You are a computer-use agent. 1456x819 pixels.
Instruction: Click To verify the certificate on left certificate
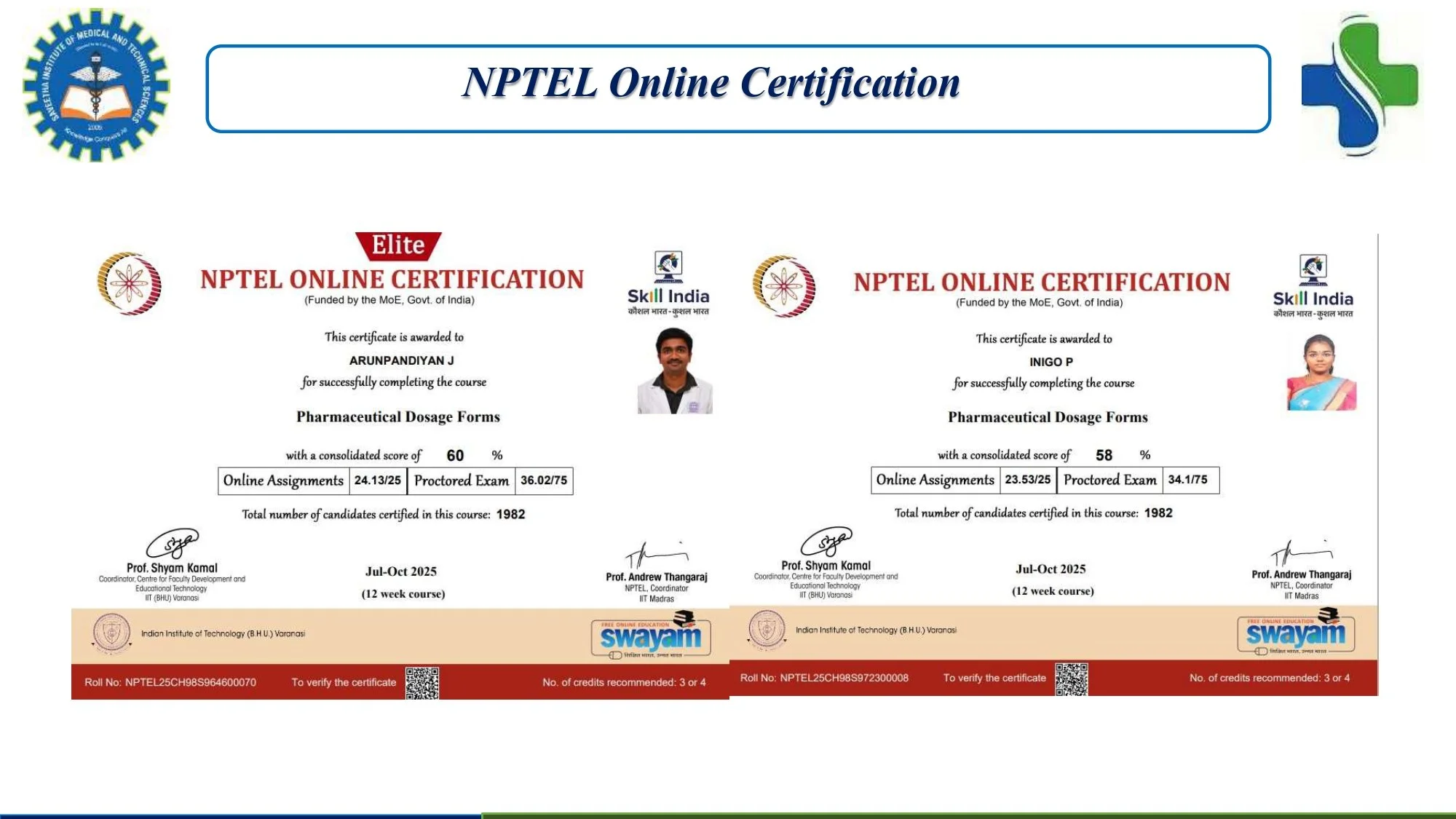tap(344, 683)
